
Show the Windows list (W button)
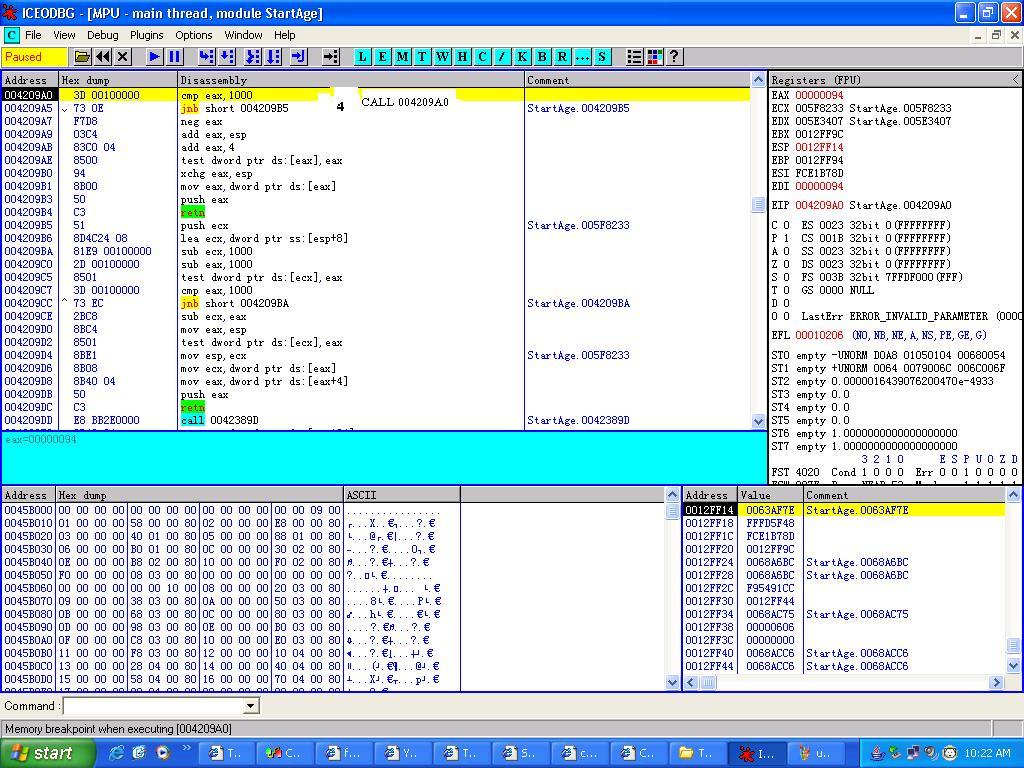coord(442,57)
